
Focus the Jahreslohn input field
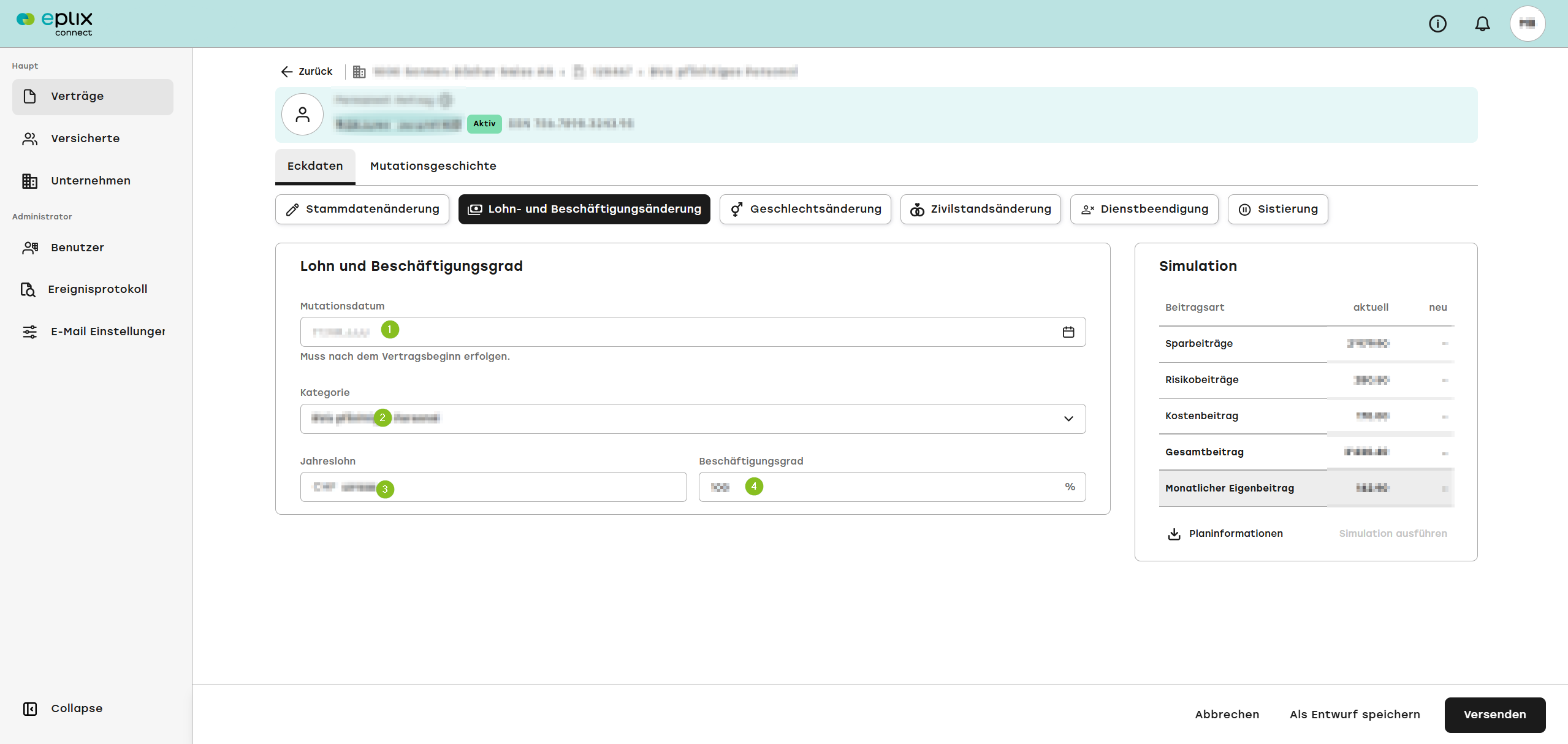[493, 487]
